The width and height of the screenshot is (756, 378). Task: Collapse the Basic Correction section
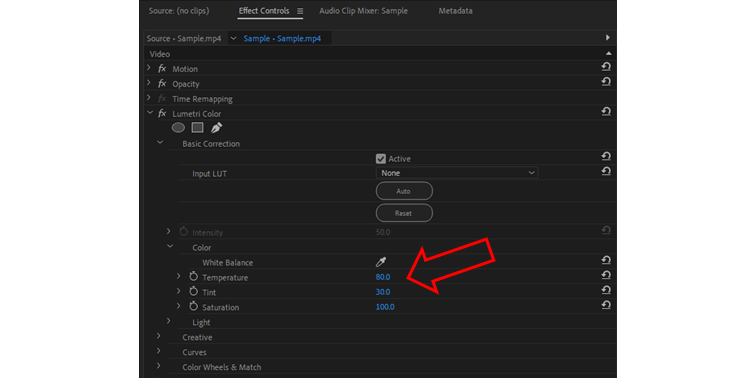(160, 143)
